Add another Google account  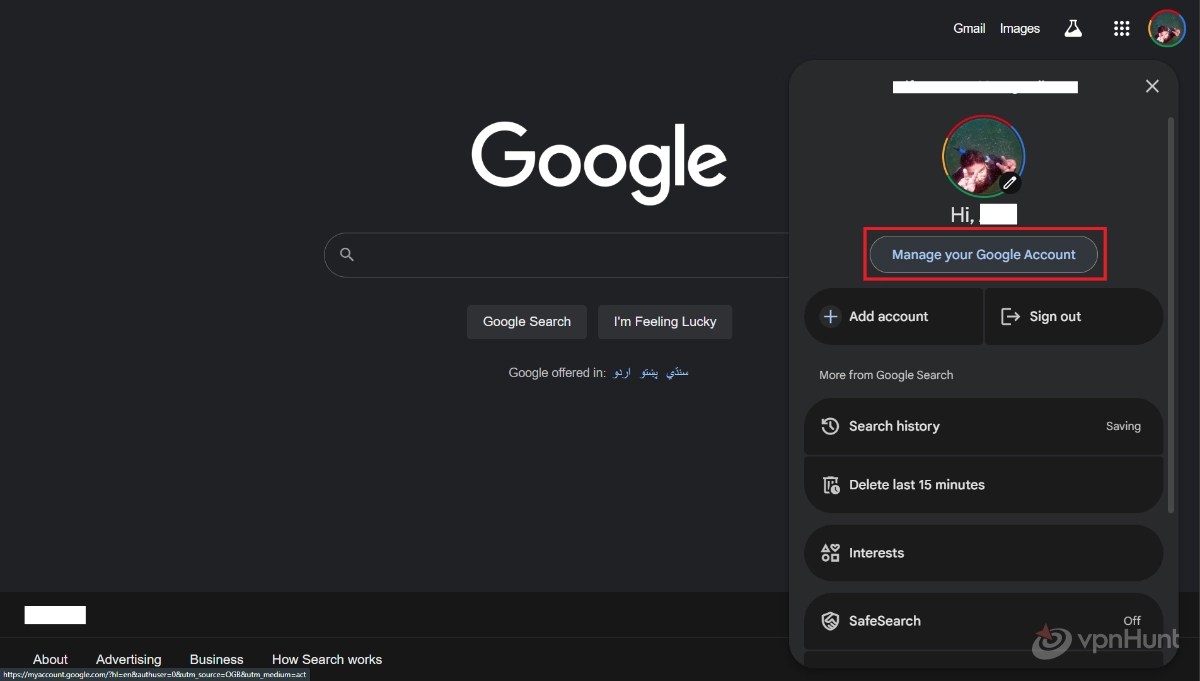click(888, 316)
